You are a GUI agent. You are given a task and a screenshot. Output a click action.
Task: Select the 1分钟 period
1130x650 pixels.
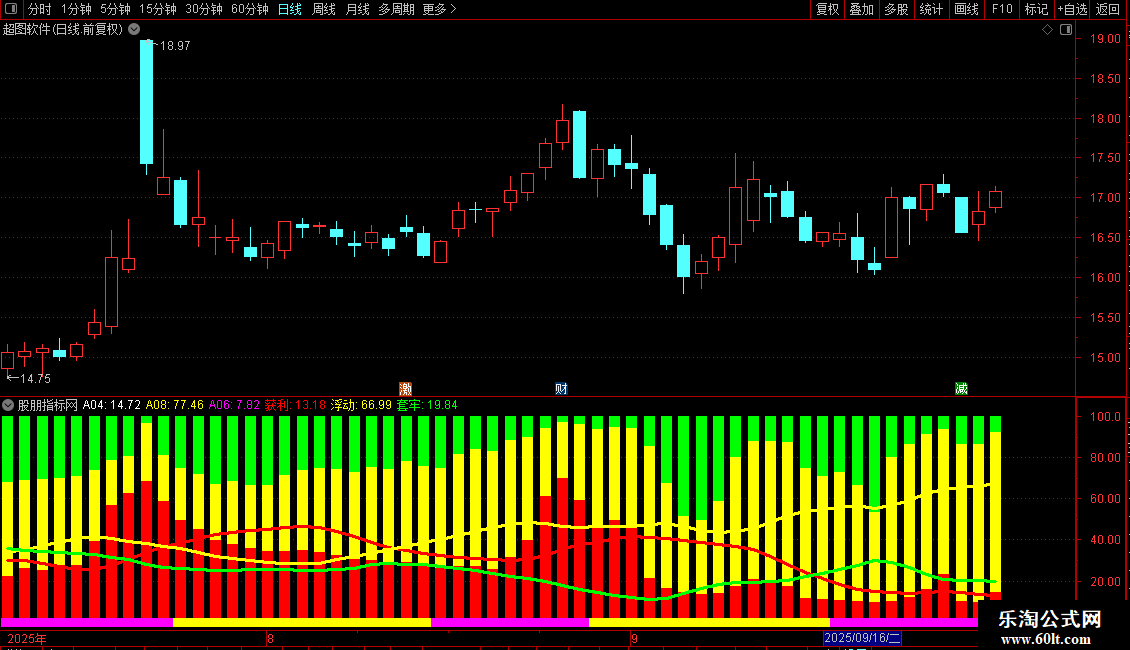76,9
